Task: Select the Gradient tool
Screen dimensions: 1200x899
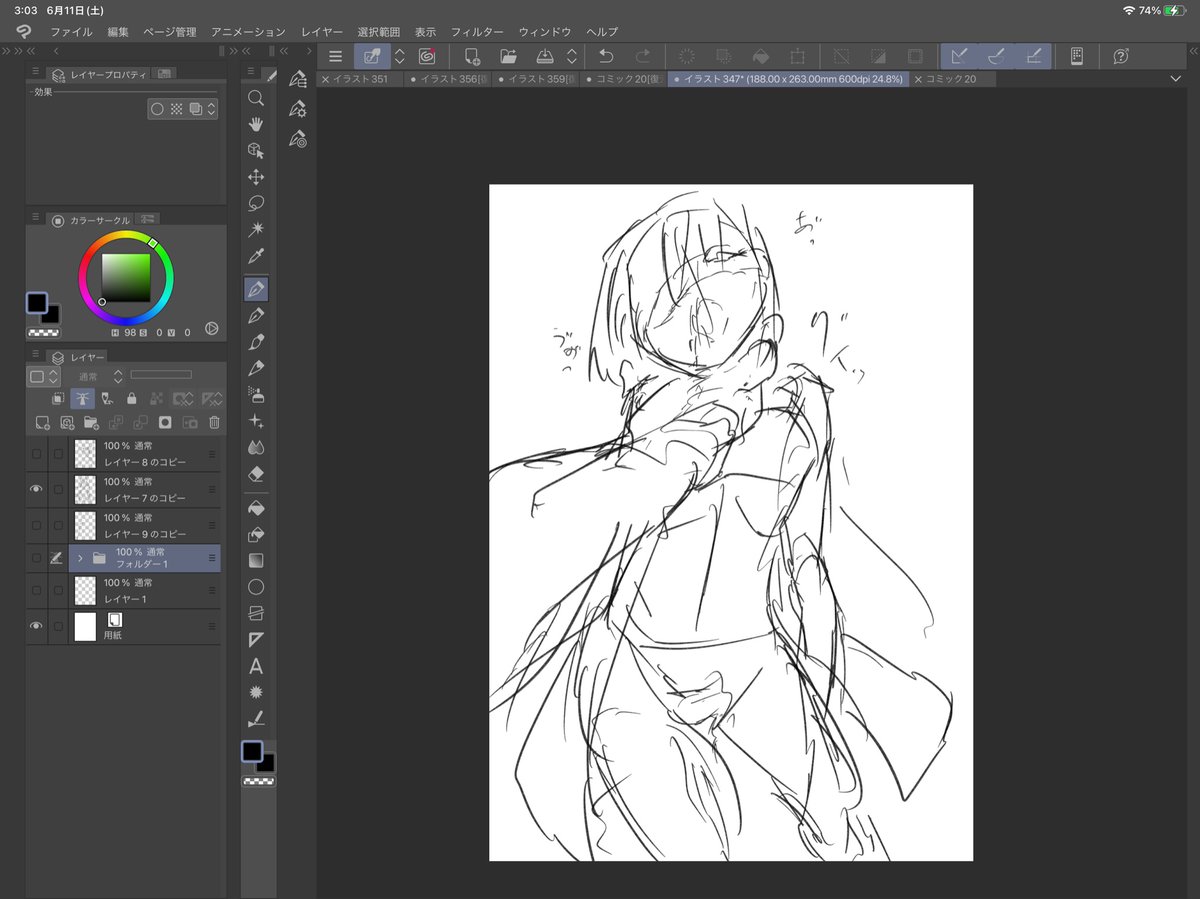Action: click(256, 560)
